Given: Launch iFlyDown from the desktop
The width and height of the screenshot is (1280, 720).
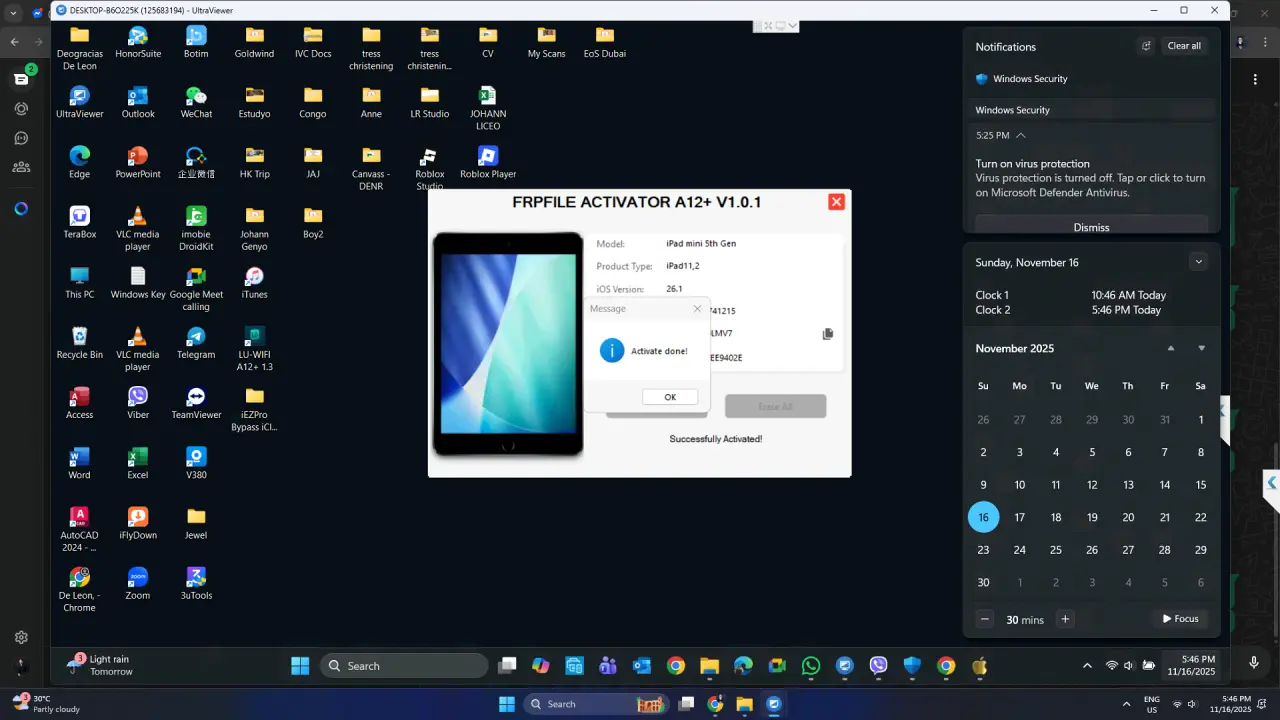Looking at the screenshot, I should (x=138, y=523).
